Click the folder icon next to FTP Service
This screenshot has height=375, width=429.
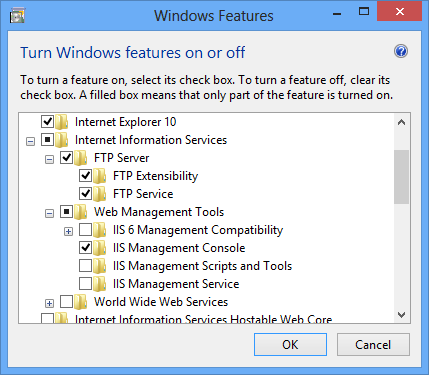[x=100, y=194]
